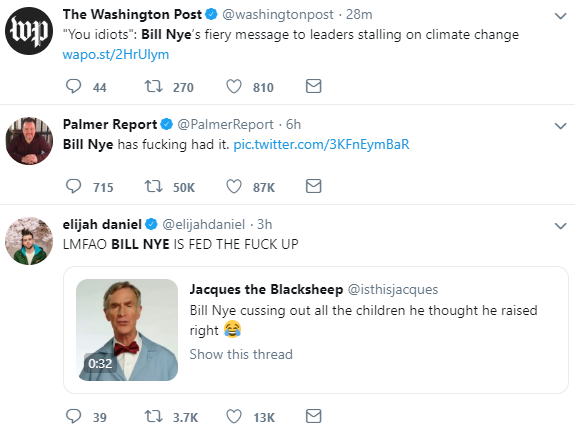The image size is (575, 434).
Task: Open the @PalmerReport handle
Action: 225,125
